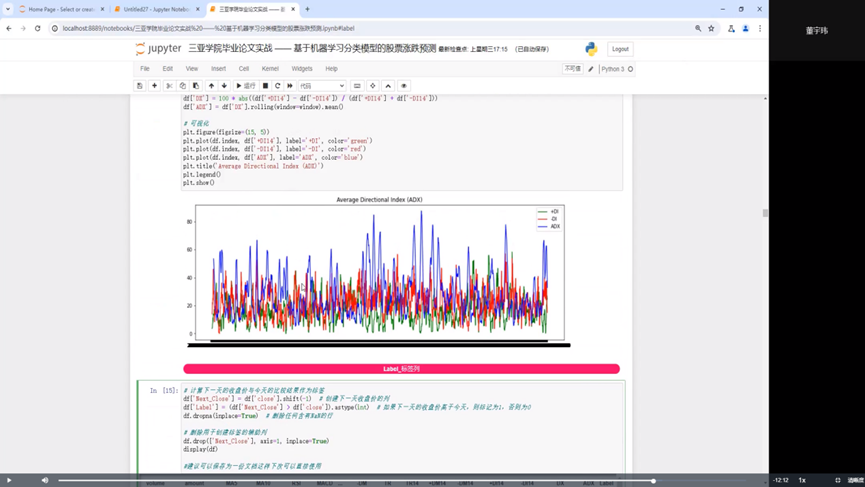The width and height of the screenshot is (865, 487).
Task: Cut selected cell with the scissors icon
Action: pos(169,86)
